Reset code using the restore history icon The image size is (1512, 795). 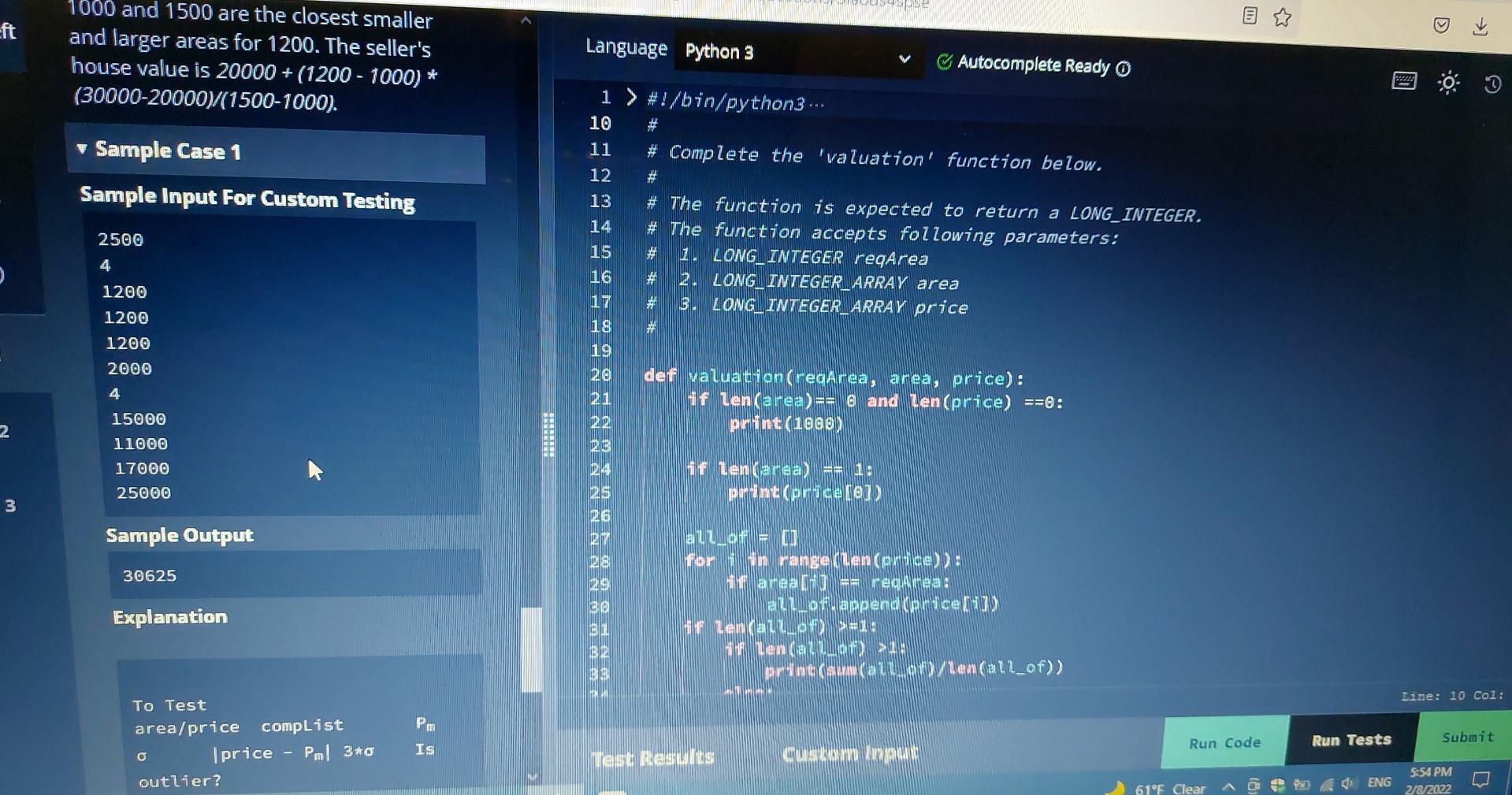pos(1492,83)
